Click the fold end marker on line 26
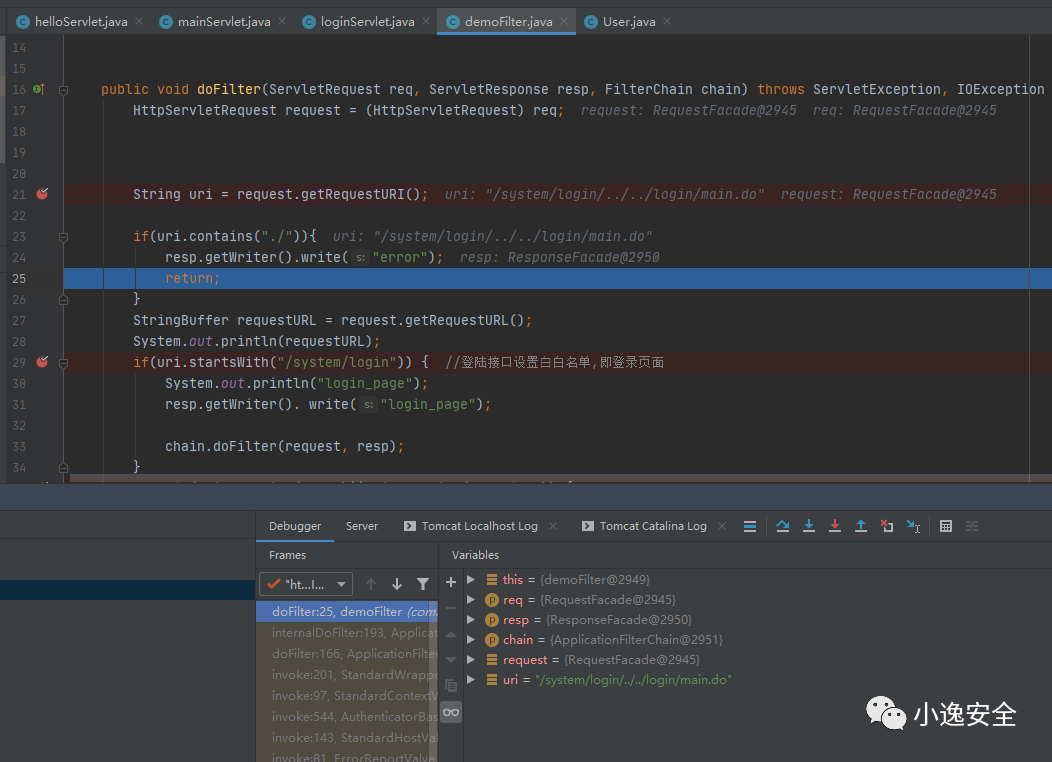This screenshot has height=762, width=1052. pos(63,300)
